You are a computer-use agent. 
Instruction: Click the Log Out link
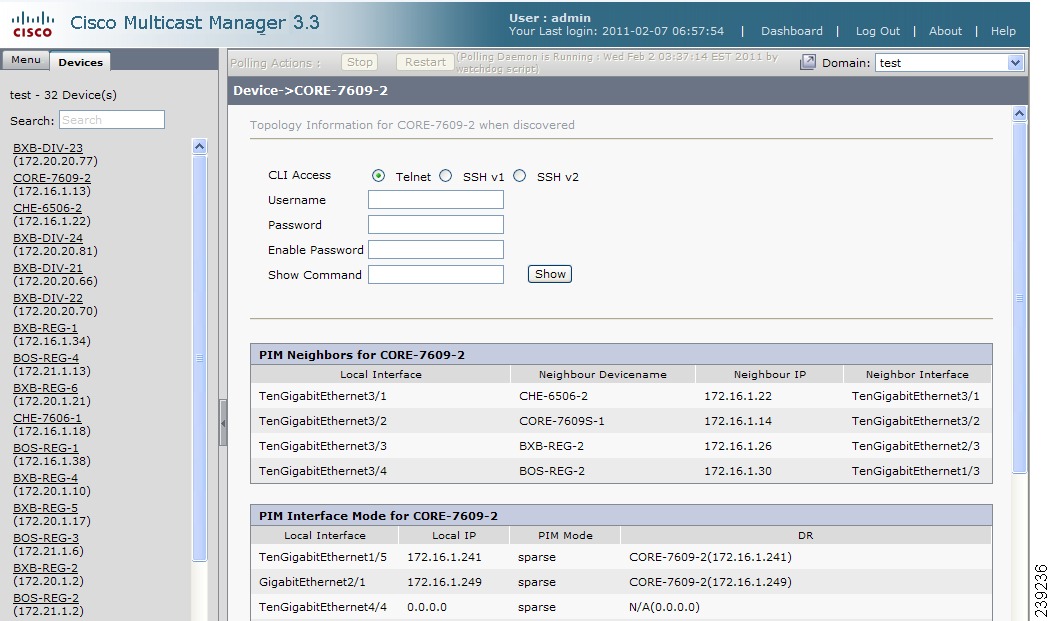tap(877, 31)
